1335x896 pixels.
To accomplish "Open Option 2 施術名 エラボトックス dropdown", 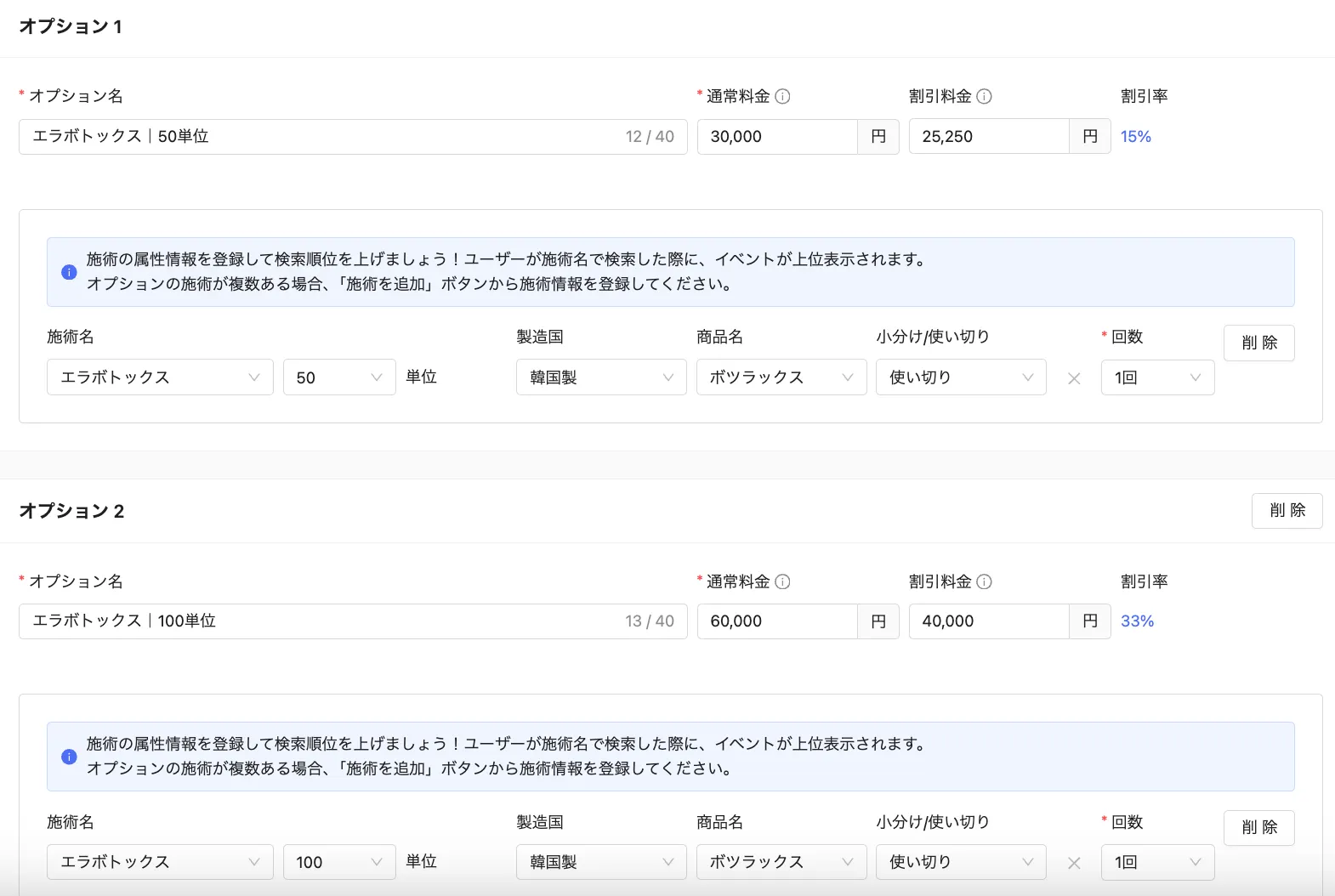I will (160, 862).
